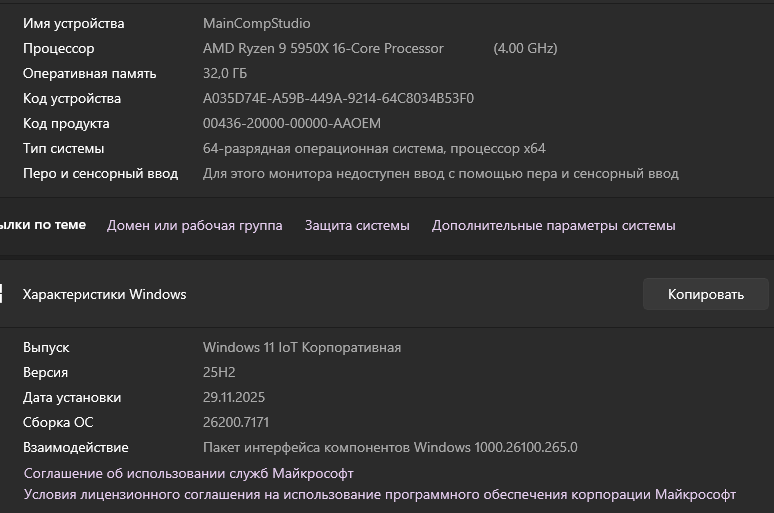The image size is (774, 513).
Task: Open the Домен или рабочая группа link
Action: point(194,226)
